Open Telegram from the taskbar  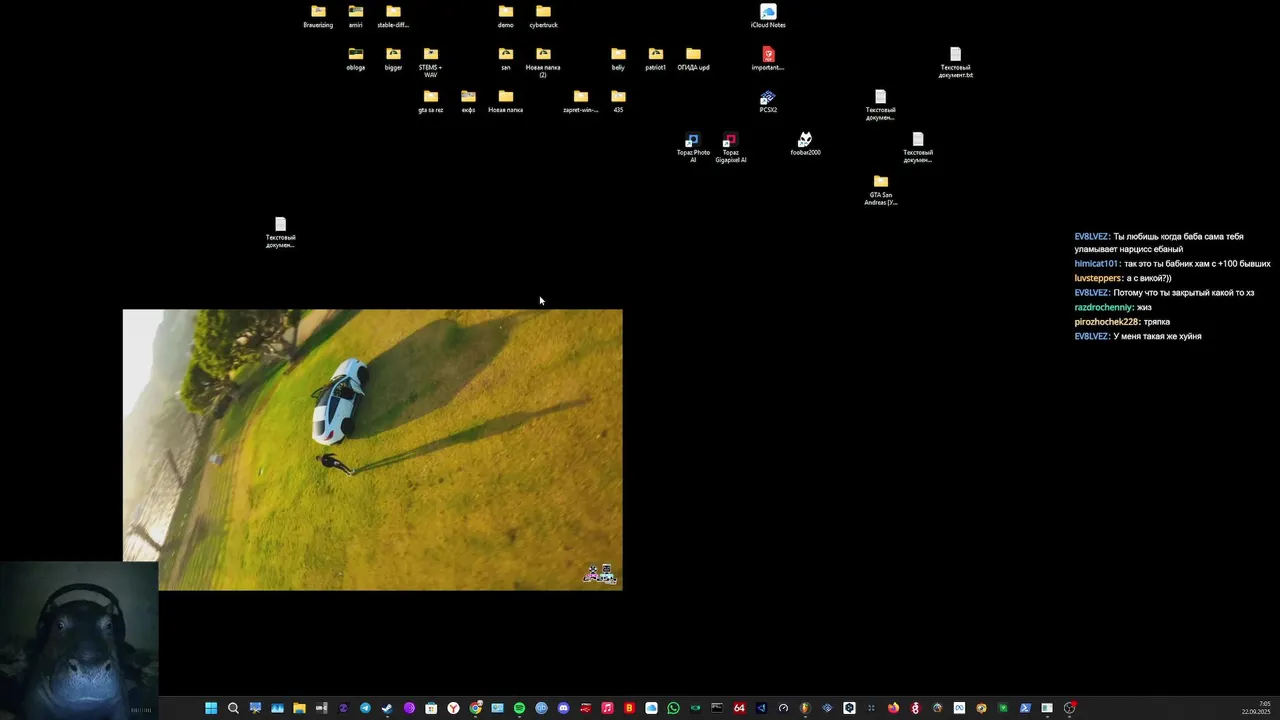point(365,708)
